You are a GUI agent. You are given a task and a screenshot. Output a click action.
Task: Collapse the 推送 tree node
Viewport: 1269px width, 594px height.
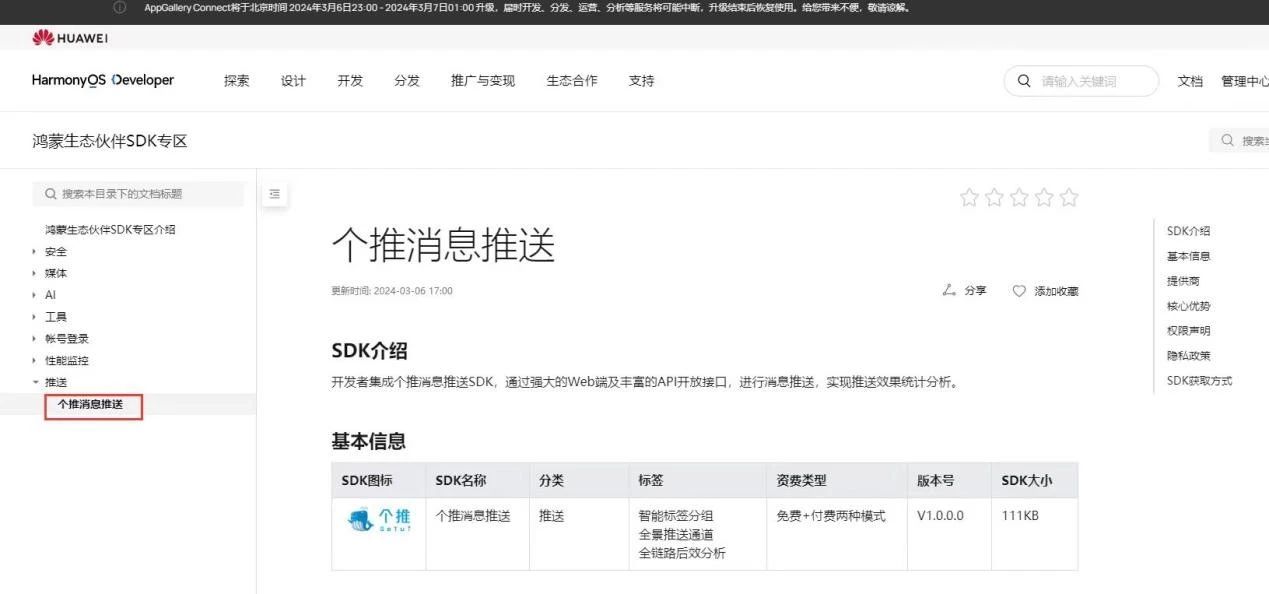35,382
